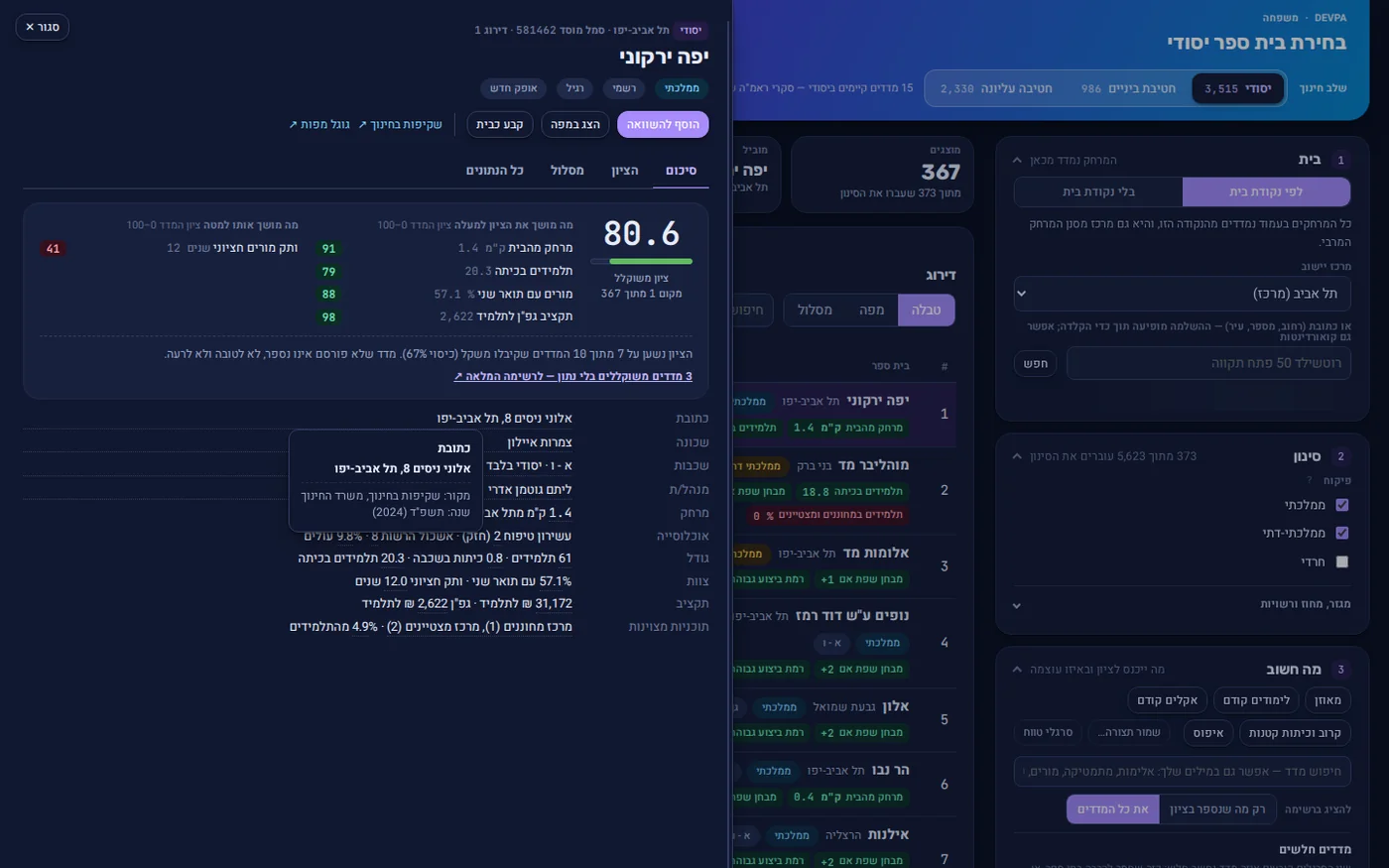This screenshot has width=1389, height=868.
Task: Choose the לפי נקודת בית option
Action: 1266,191
